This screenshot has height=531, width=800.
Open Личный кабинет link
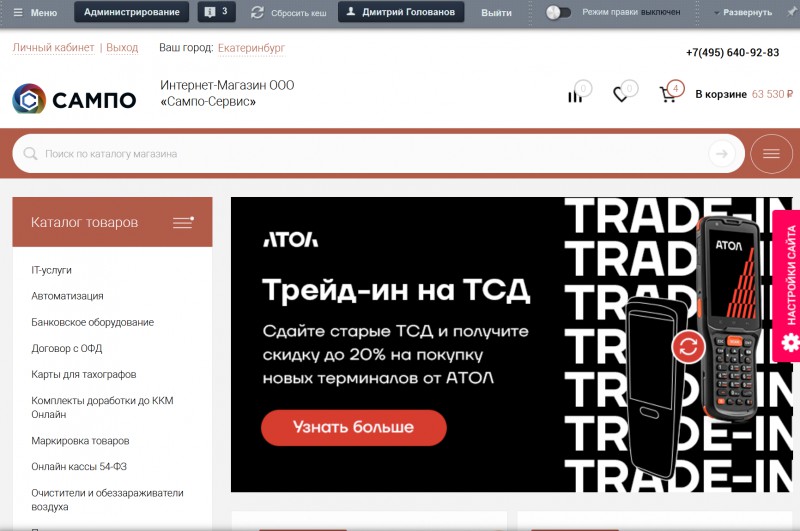pos(54,47)
